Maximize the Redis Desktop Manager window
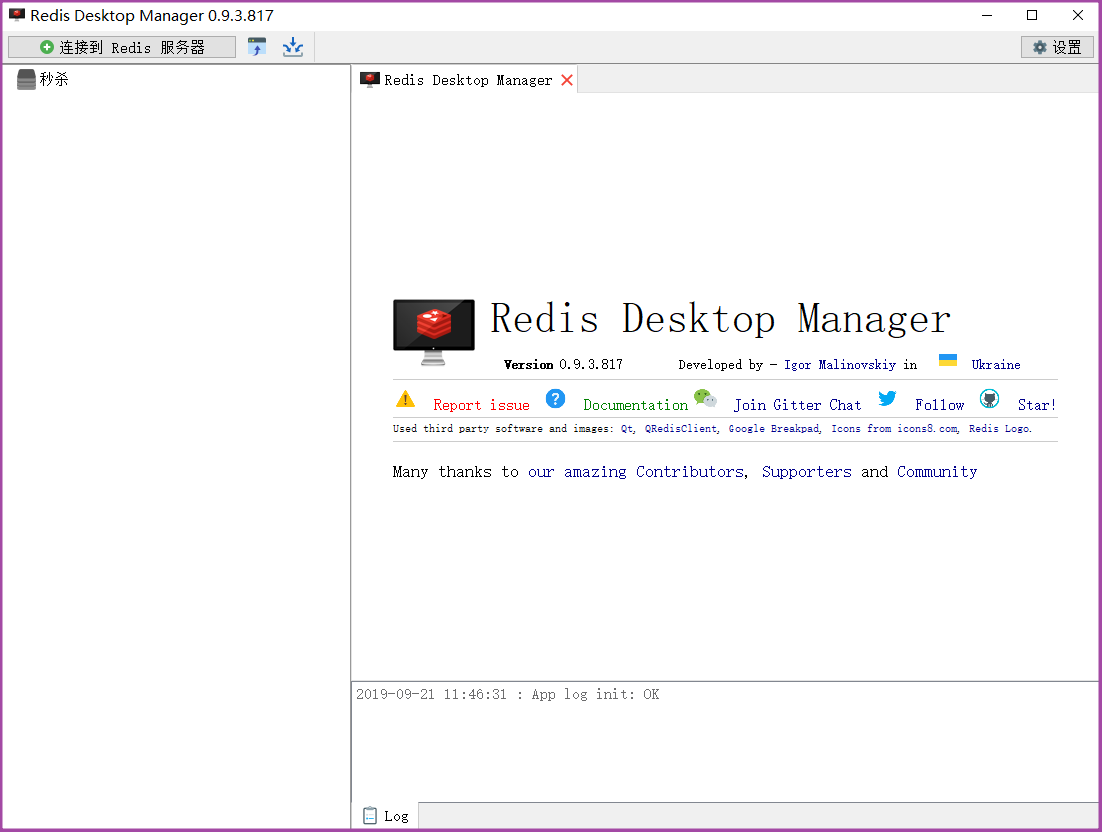Viewport: 1102px width, 832px height. [1032, 15]
